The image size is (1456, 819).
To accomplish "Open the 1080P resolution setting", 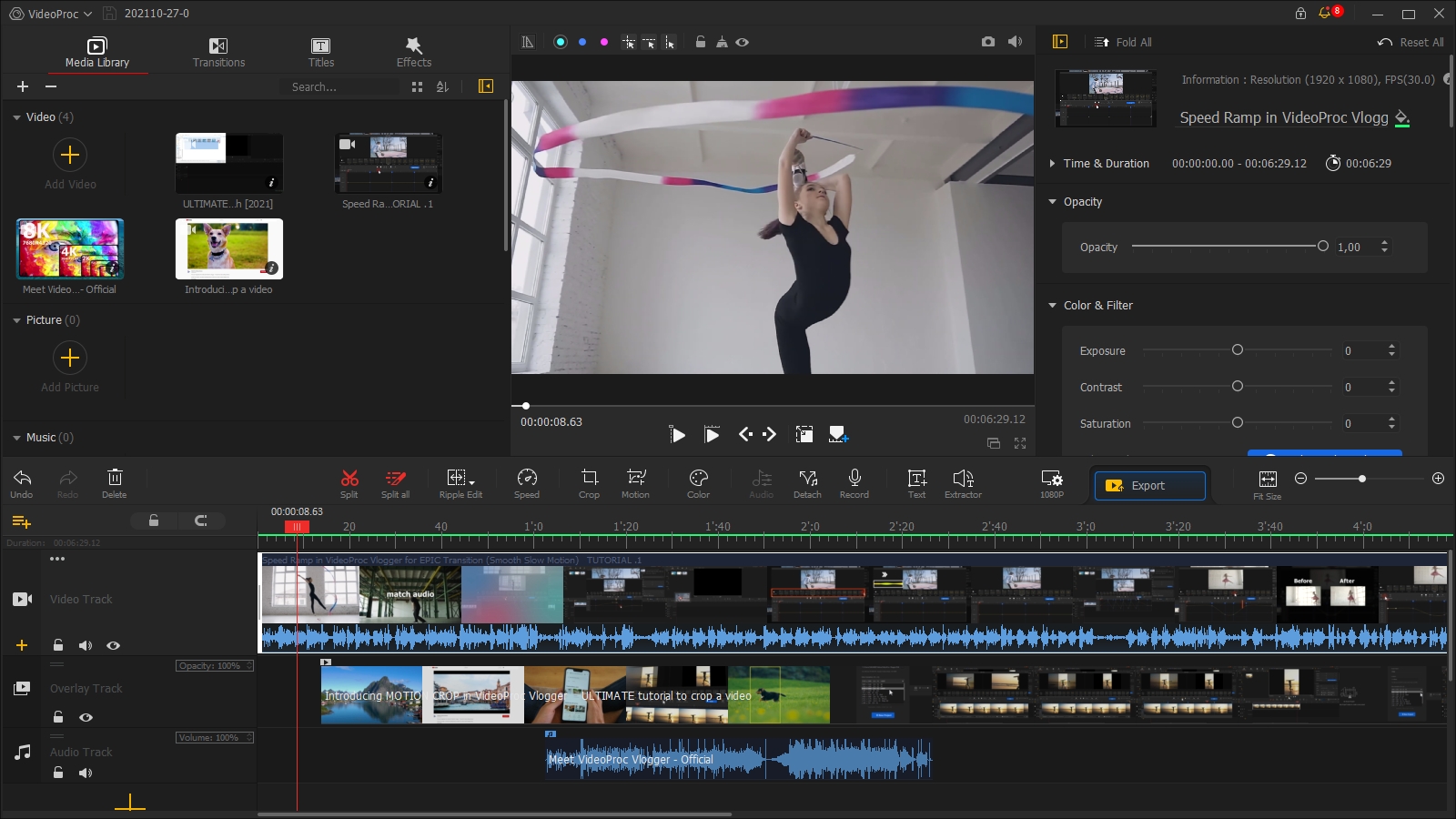I will coord(1052,483).
